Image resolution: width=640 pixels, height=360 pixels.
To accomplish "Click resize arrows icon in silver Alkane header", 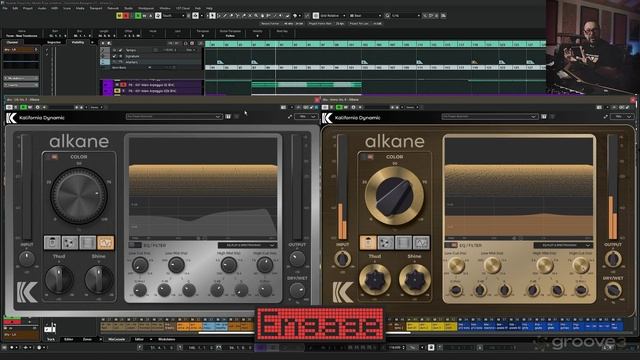I will (x=290, y=117).
